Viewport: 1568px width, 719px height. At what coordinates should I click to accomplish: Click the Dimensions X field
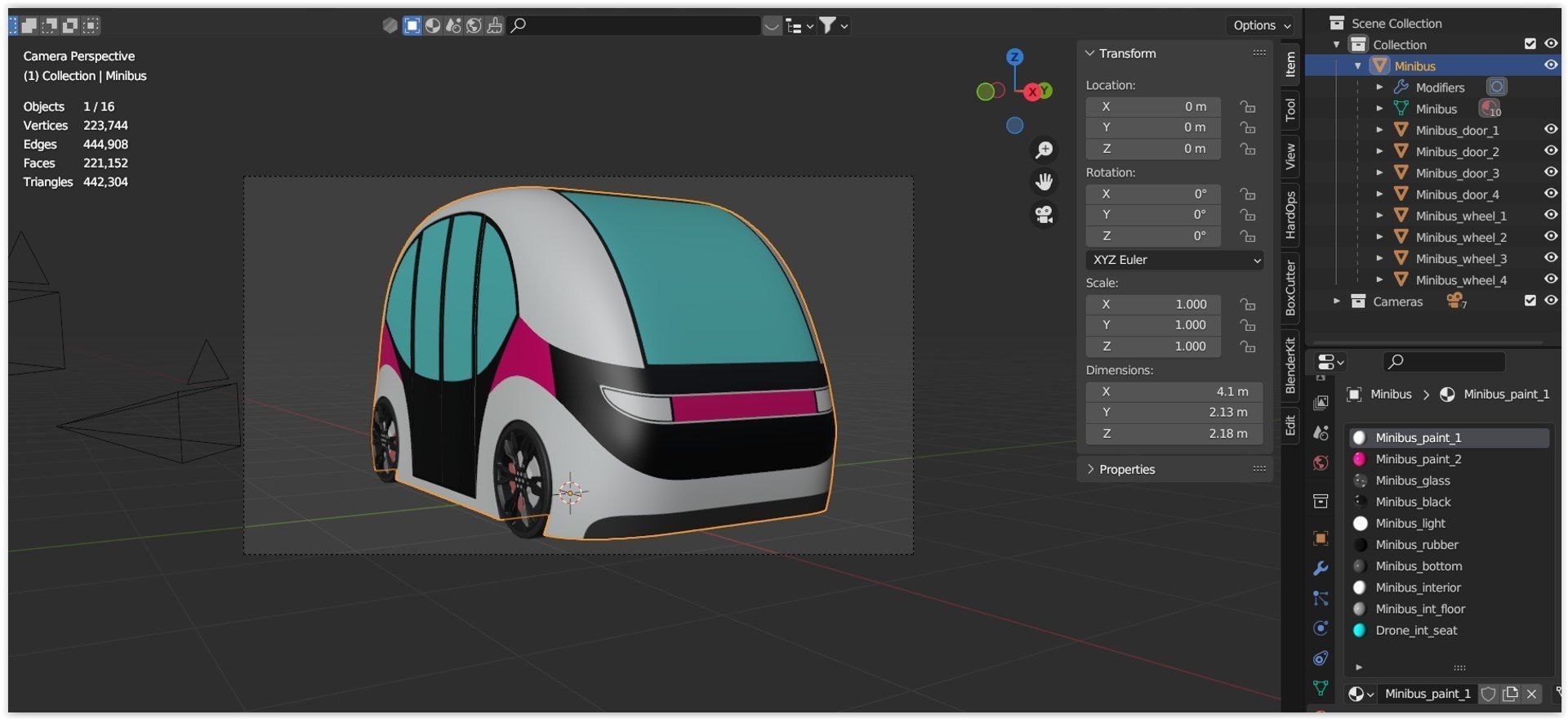1174,391
